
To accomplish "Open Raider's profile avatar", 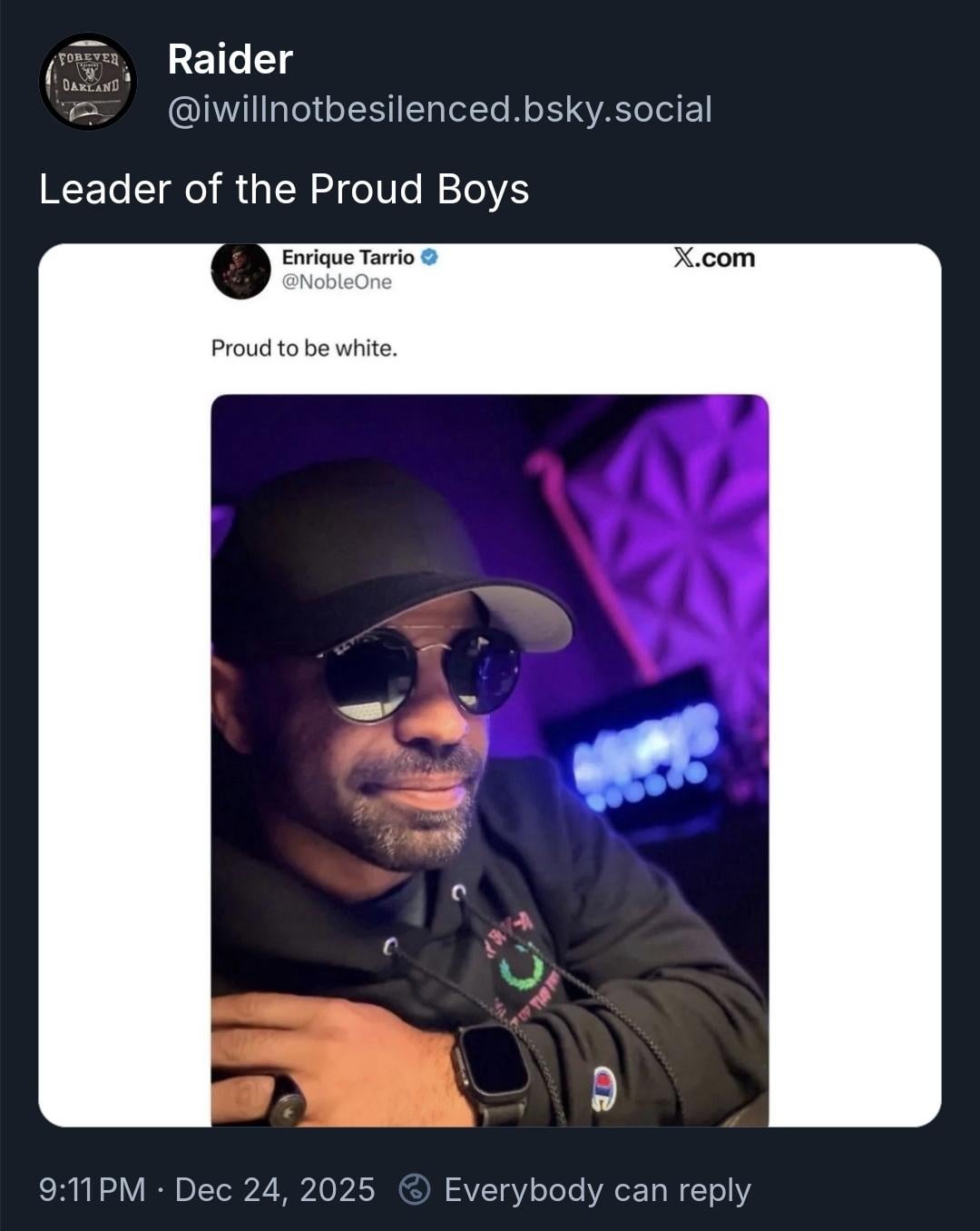I will (88, 82).
